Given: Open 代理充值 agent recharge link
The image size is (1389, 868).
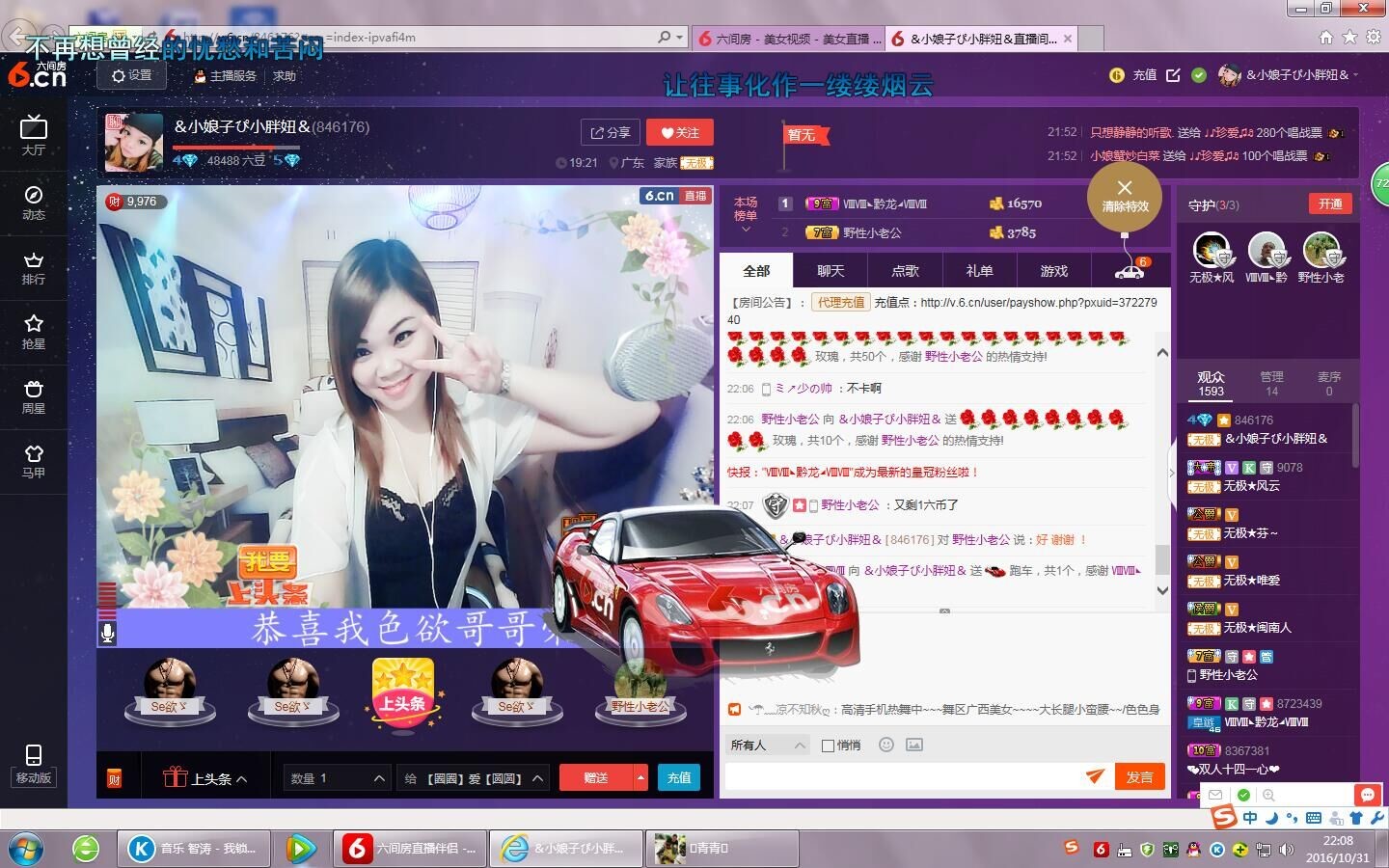Looking at the screenshot, I should (x=841, y=302).
